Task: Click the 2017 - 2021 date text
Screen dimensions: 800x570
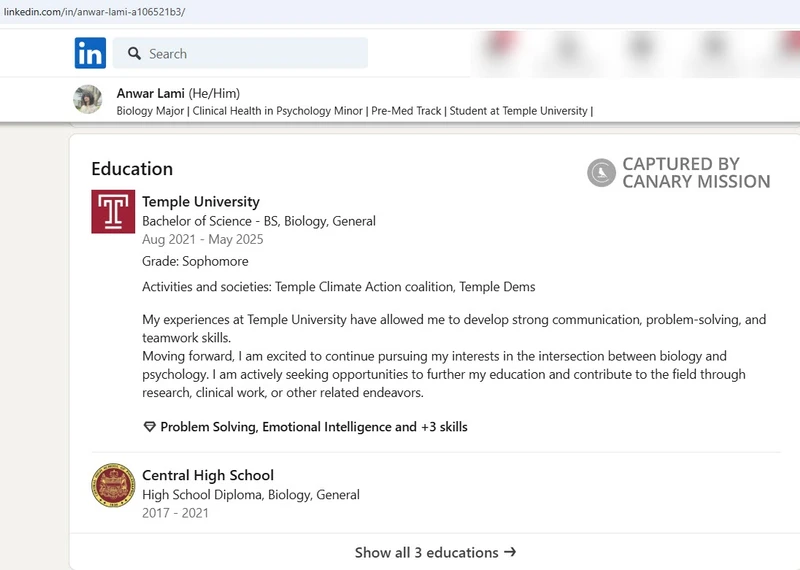Action: coord(176,513)
